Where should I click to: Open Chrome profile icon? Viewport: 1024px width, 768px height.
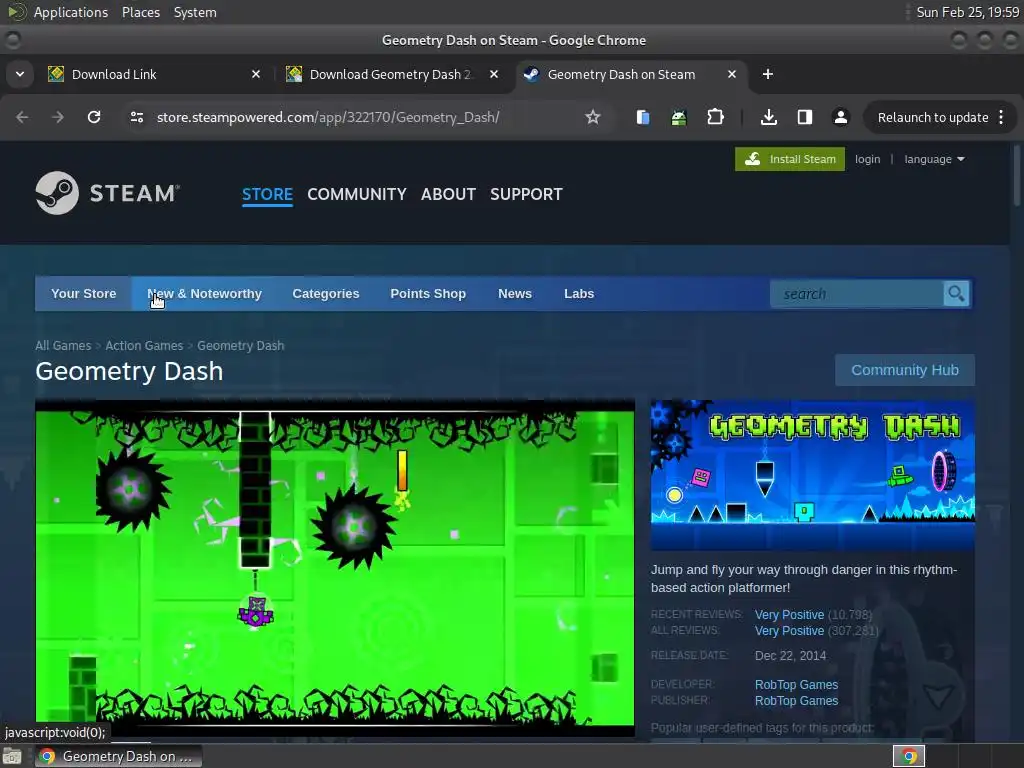(840, 117)
